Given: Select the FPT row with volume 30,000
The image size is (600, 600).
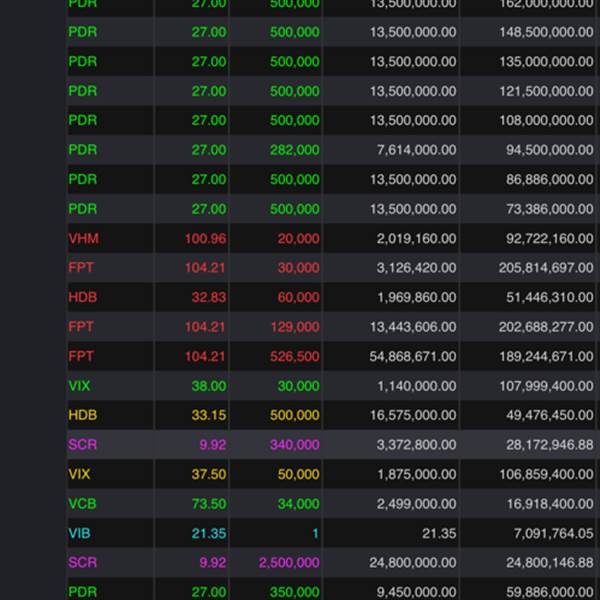Looking at the screenshot, I should 331,267.
